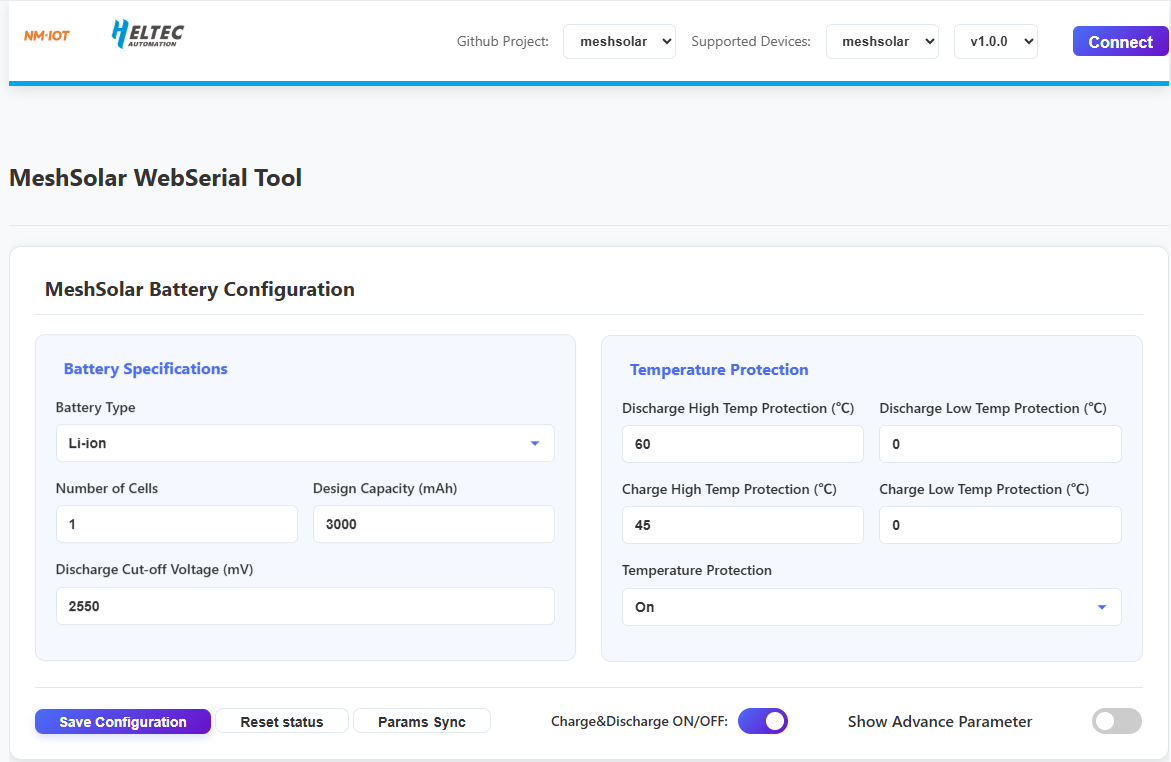Click Save Configuration button

[x=123, y=722]
